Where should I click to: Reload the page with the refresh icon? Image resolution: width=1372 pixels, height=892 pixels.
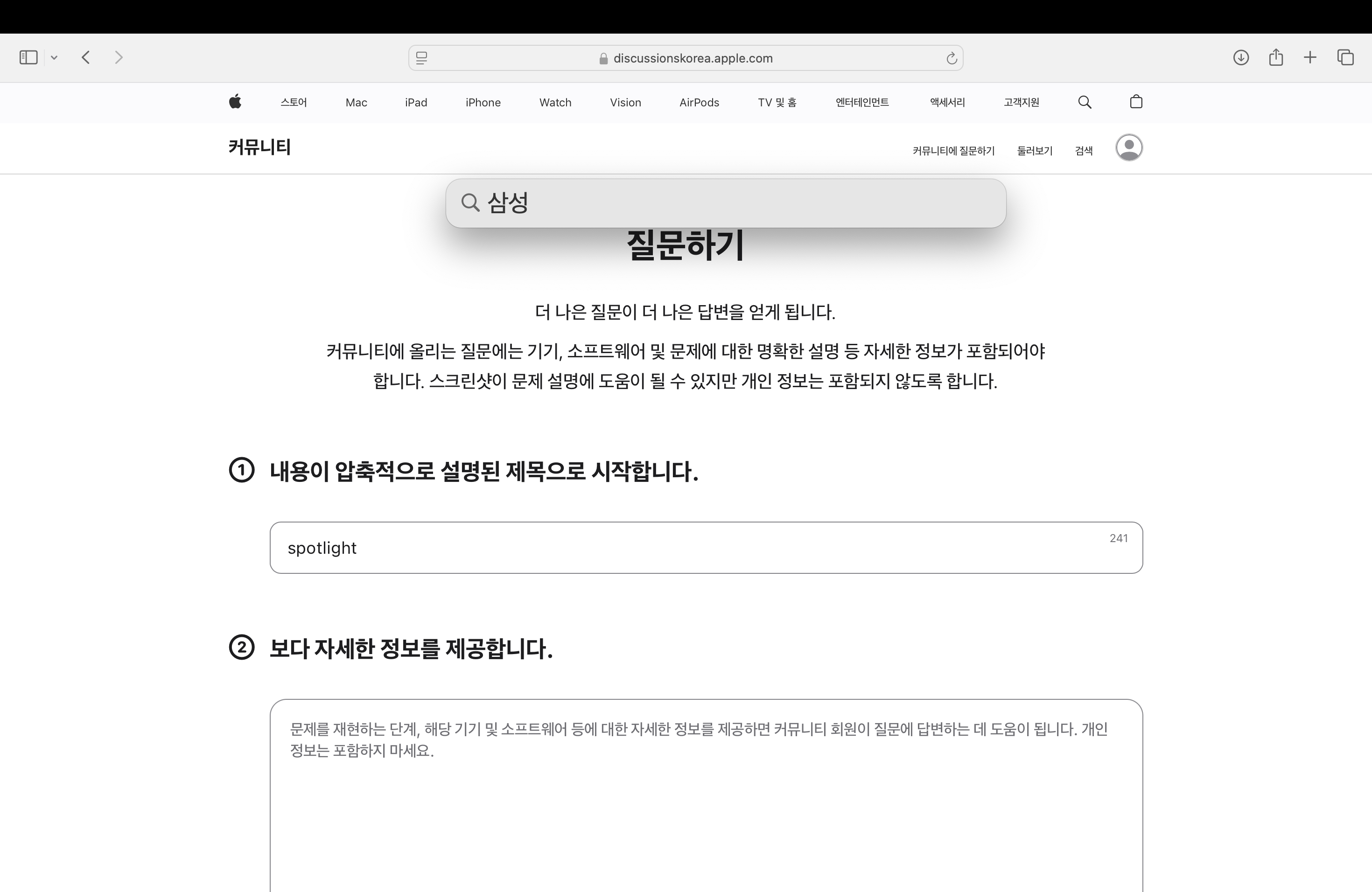click(951, 58)
